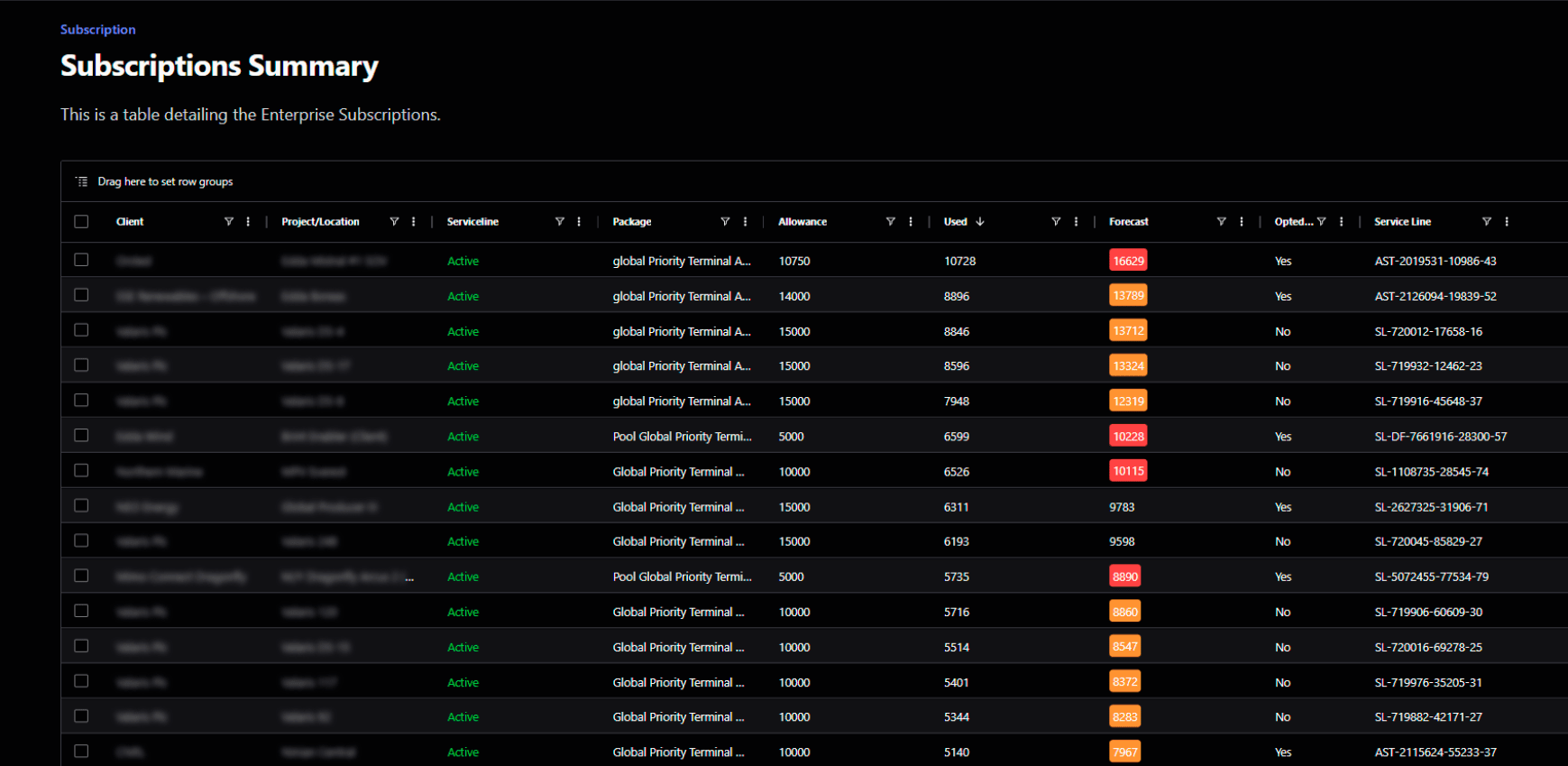The image size is (1568, 766).
Task: Click the Allowance column header
Action: [802, 222]
